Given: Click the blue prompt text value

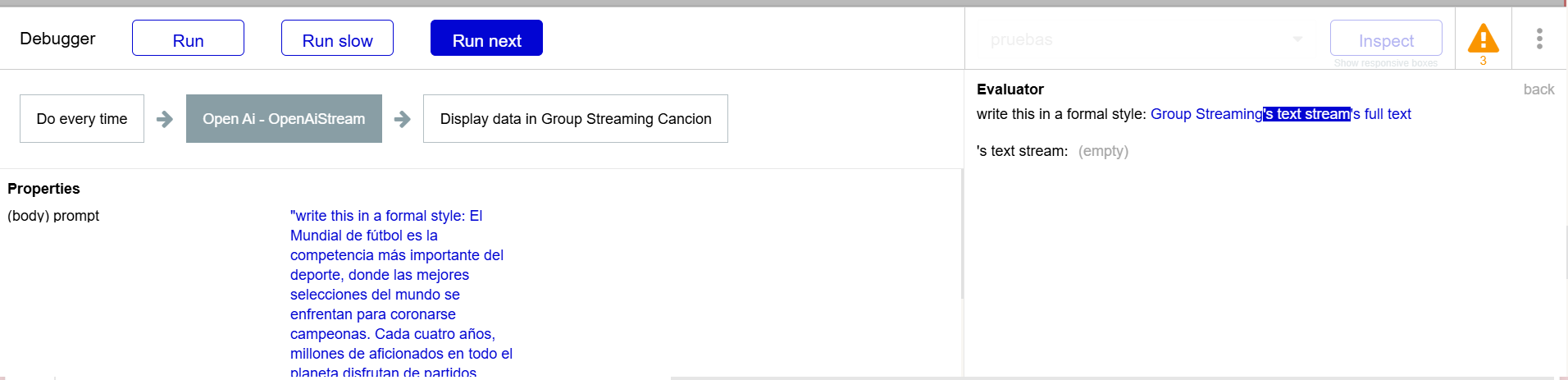Looking at the screenshot, I should point(400,284).
